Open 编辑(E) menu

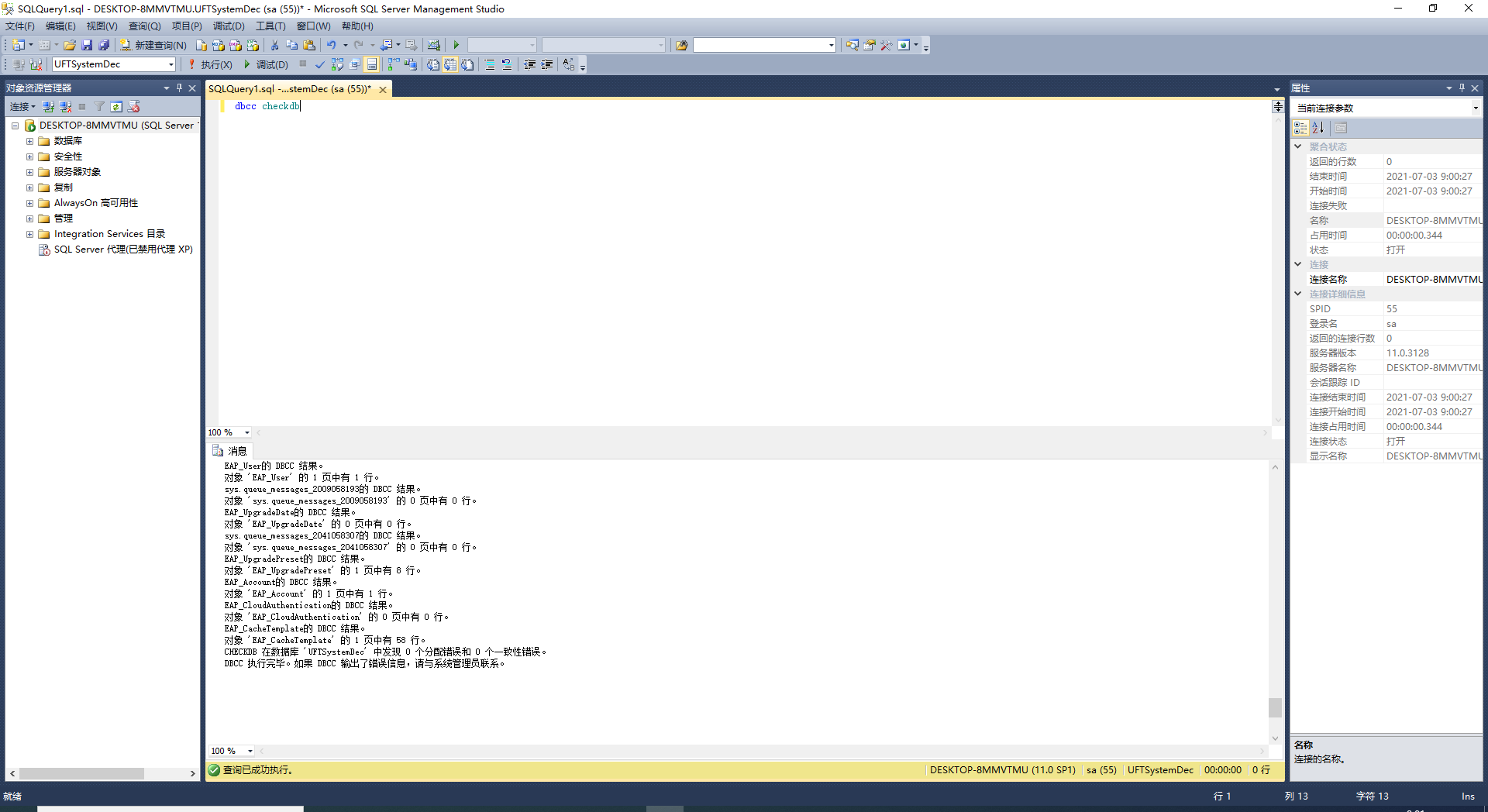[x=60, y=26]
